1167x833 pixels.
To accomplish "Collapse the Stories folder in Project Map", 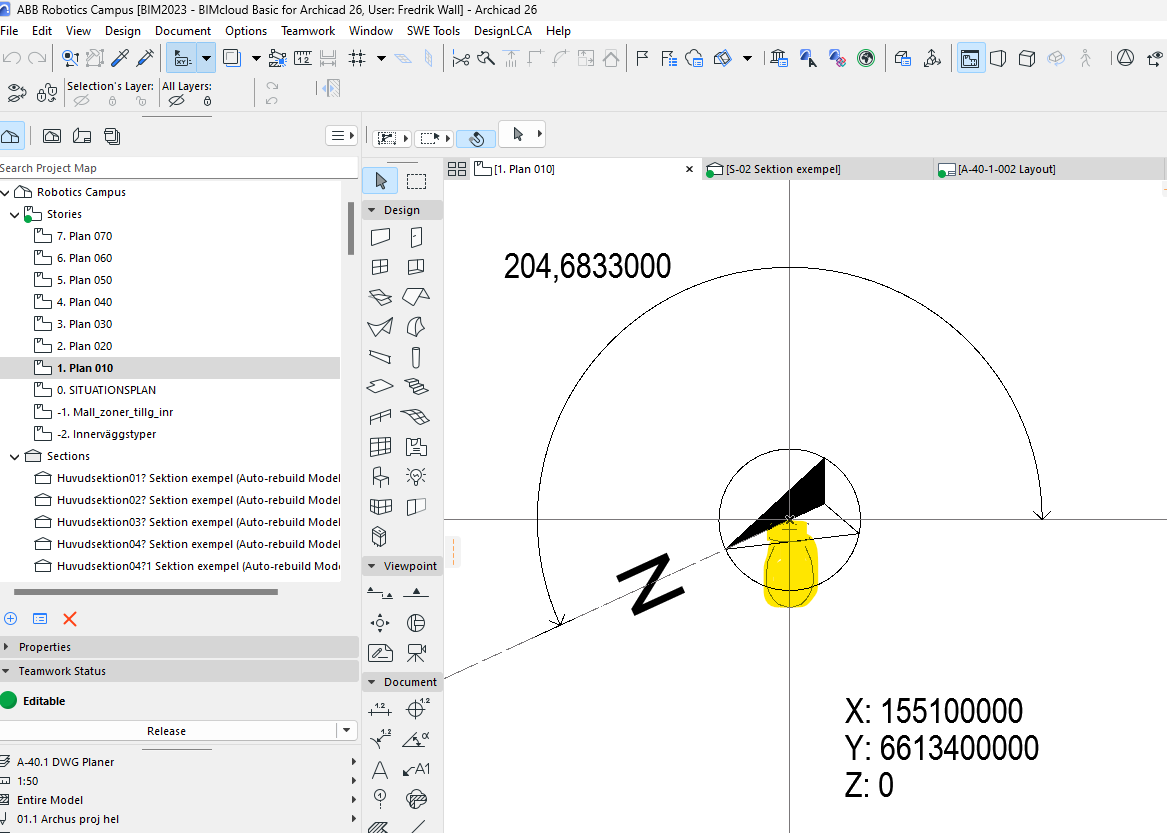I will [x=14, y=214].
